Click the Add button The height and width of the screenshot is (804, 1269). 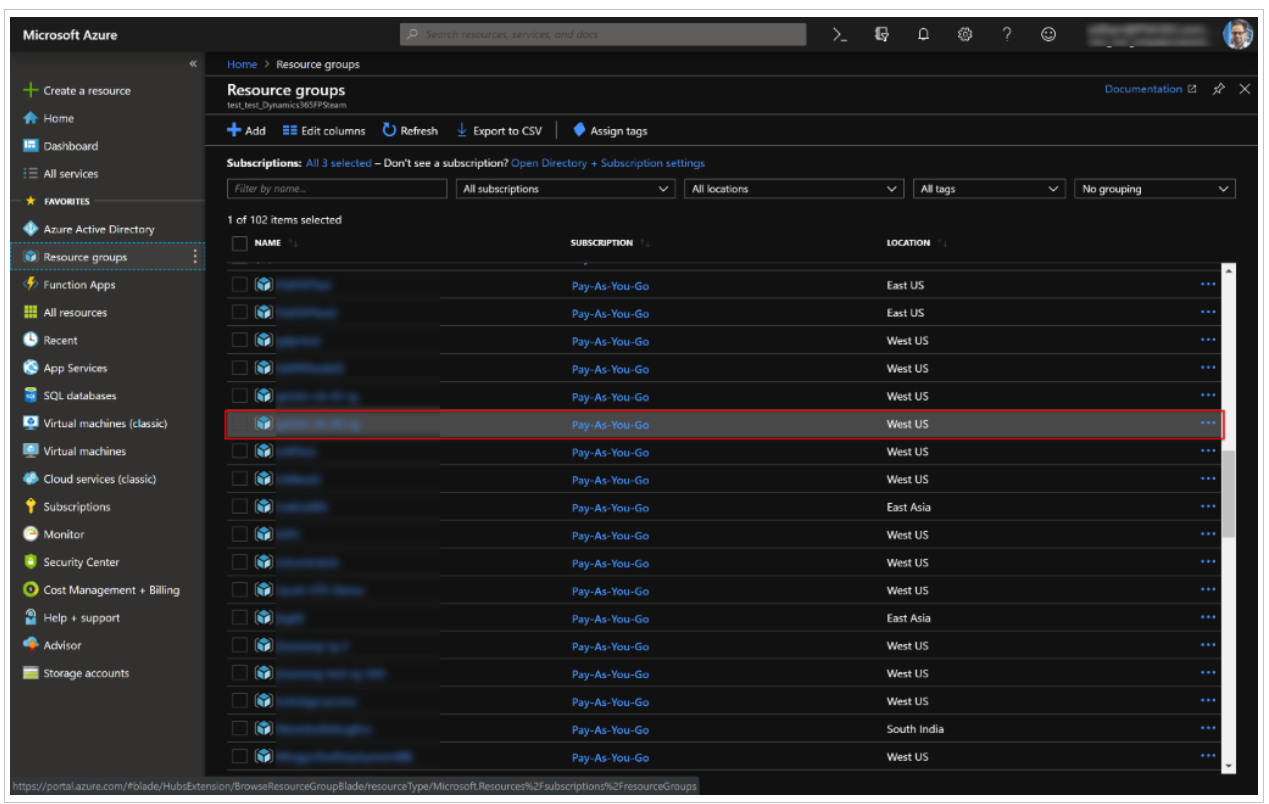pos(246,131)
